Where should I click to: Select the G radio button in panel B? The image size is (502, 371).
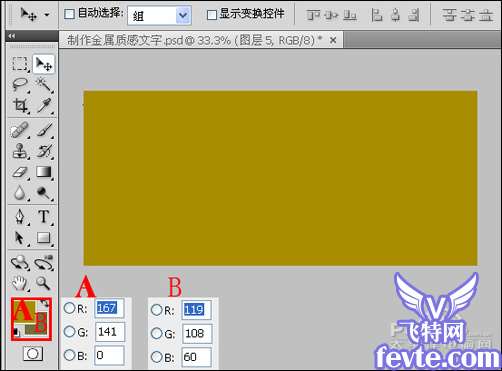tap(157, 333)
